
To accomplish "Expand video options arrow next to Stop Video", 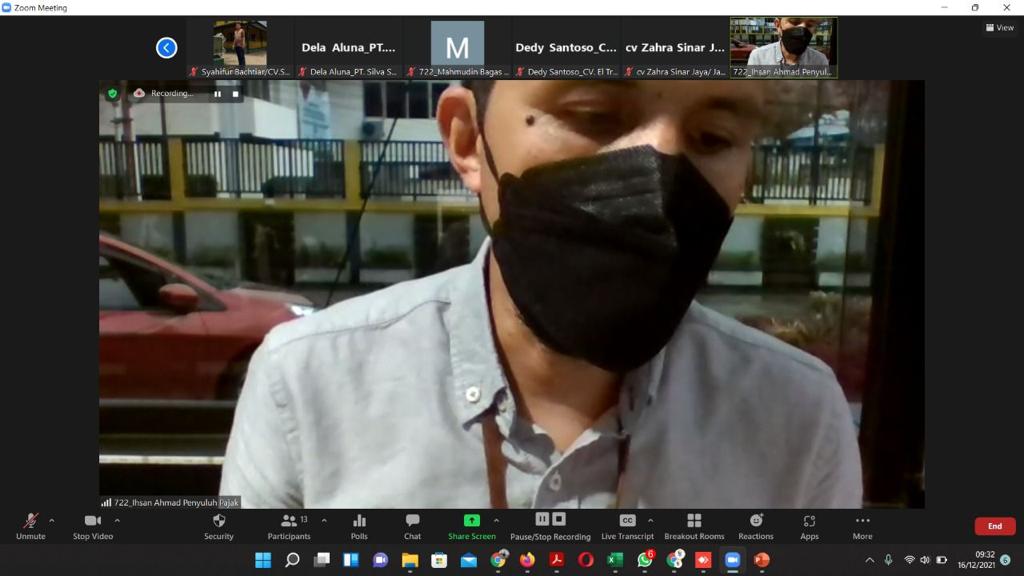I will [x=117, y=520].
